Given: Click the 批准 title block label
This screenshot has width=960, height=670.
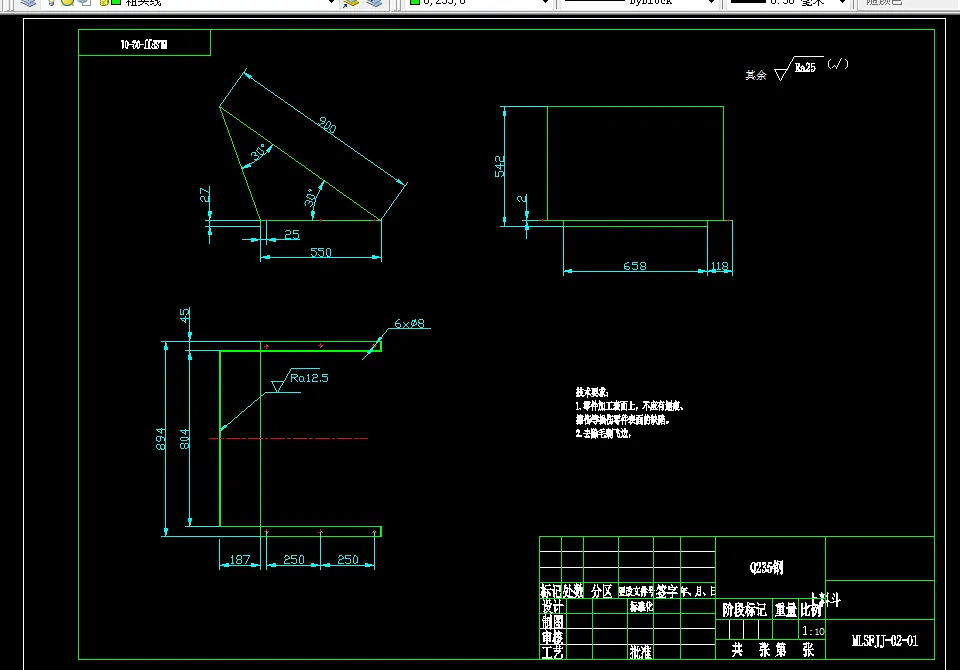Looking at the screenshot, I should pyautogui.click(x=640, y=652).
